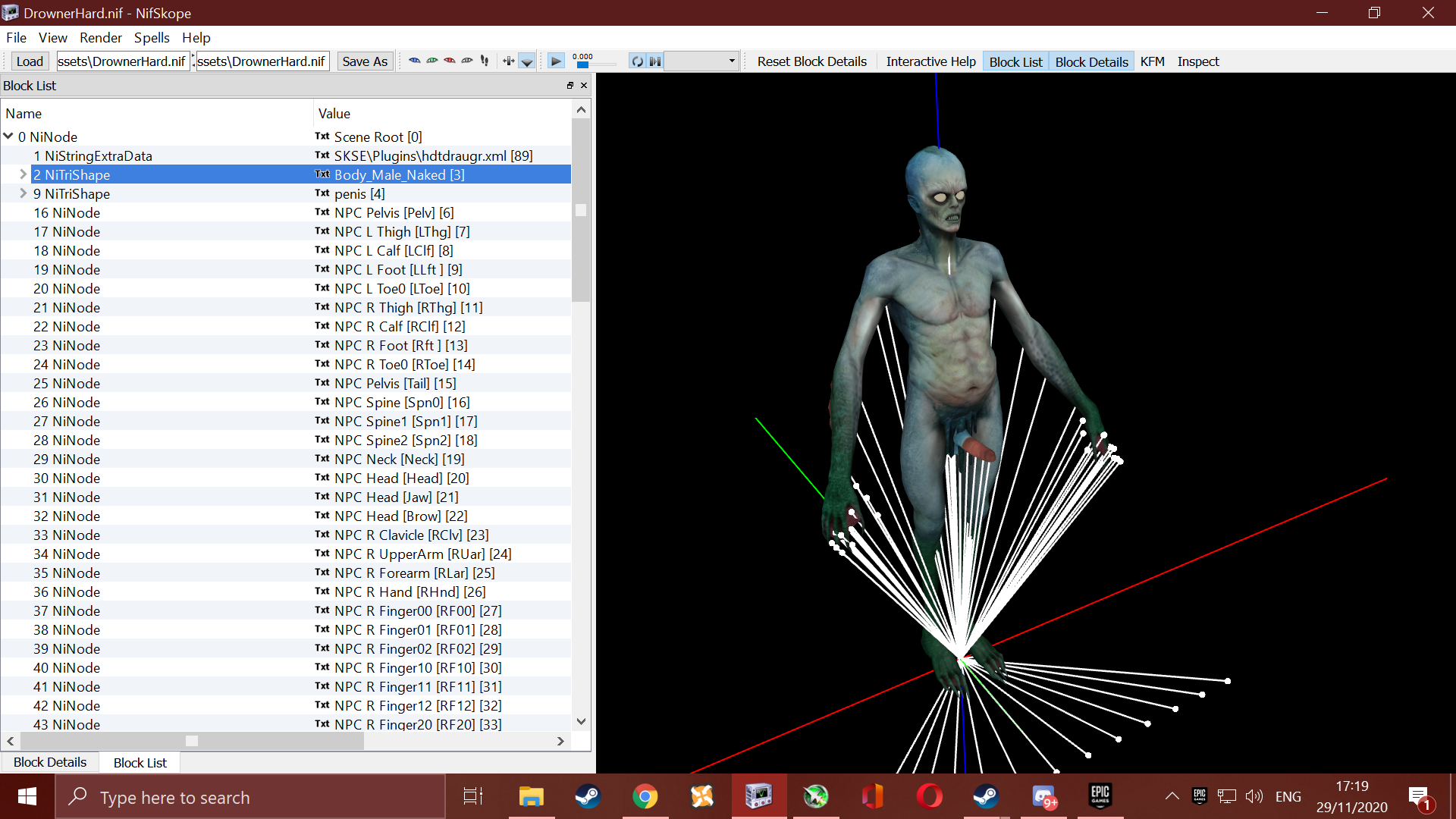
Task: Toggle the switch animation button
Action: pos(655,61)
